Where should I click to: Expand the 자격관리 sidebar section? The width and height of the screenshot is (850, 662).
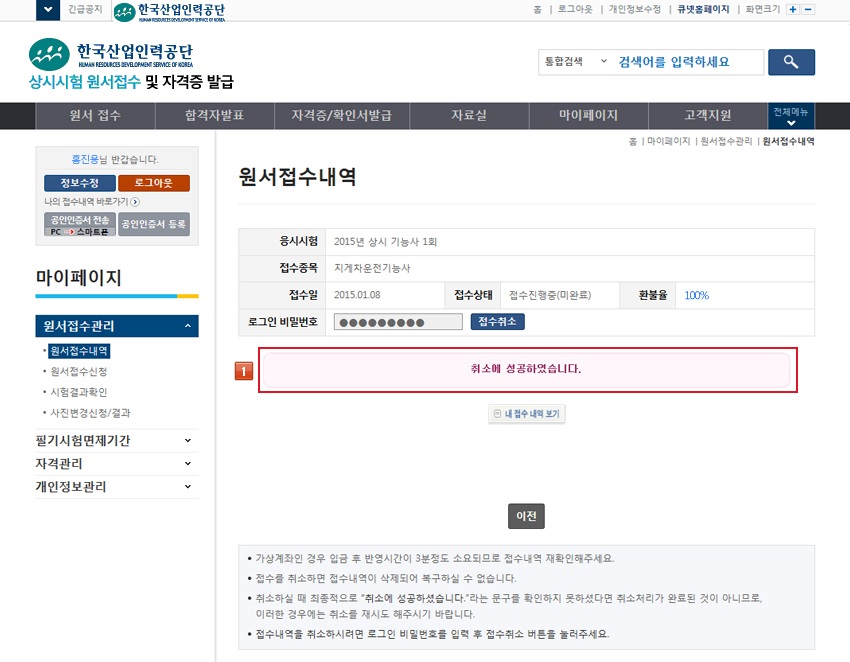click(x=188, y=464)
